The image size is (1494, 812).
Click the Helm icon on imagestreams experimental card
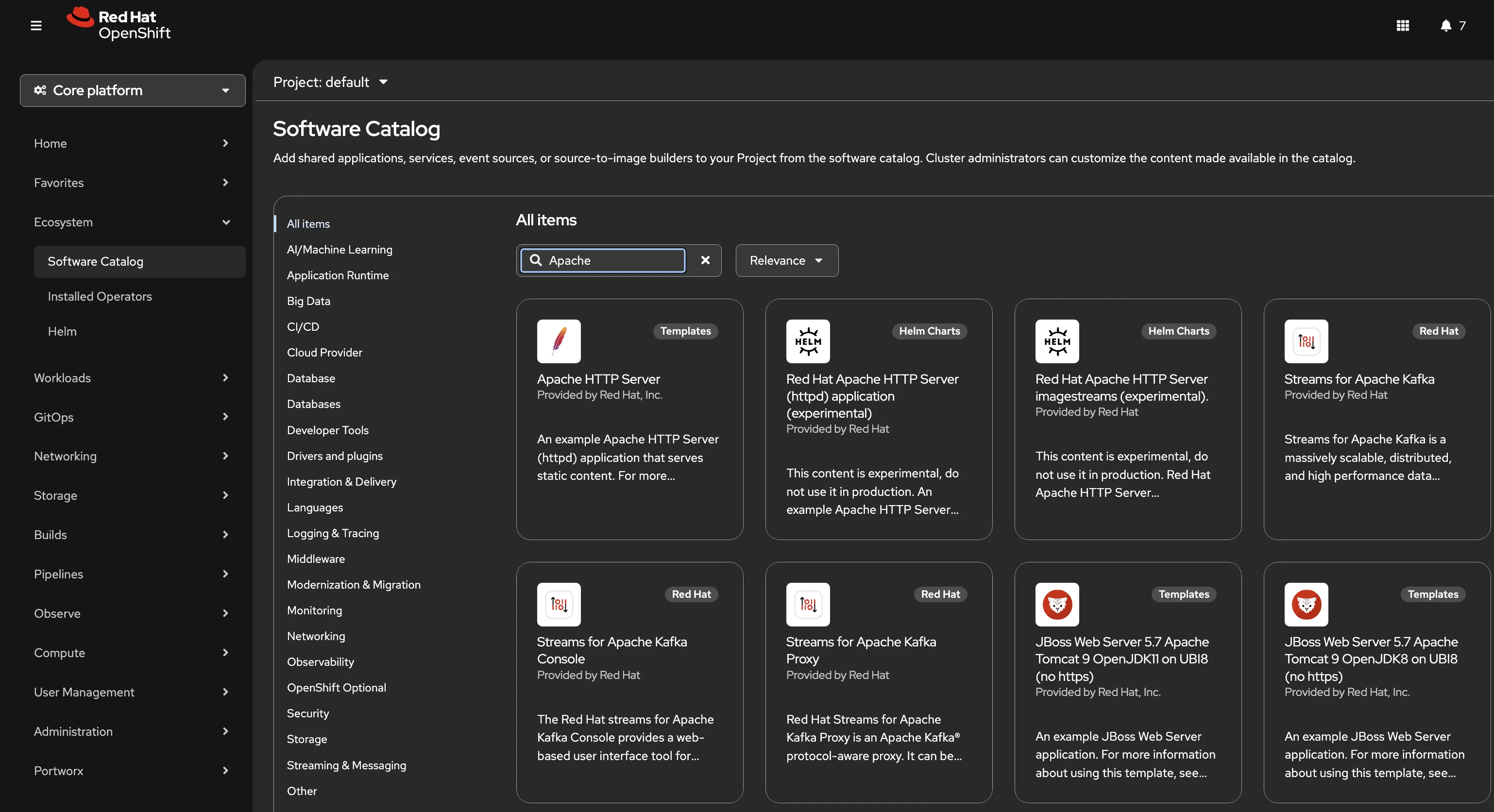coord(1057,341)
